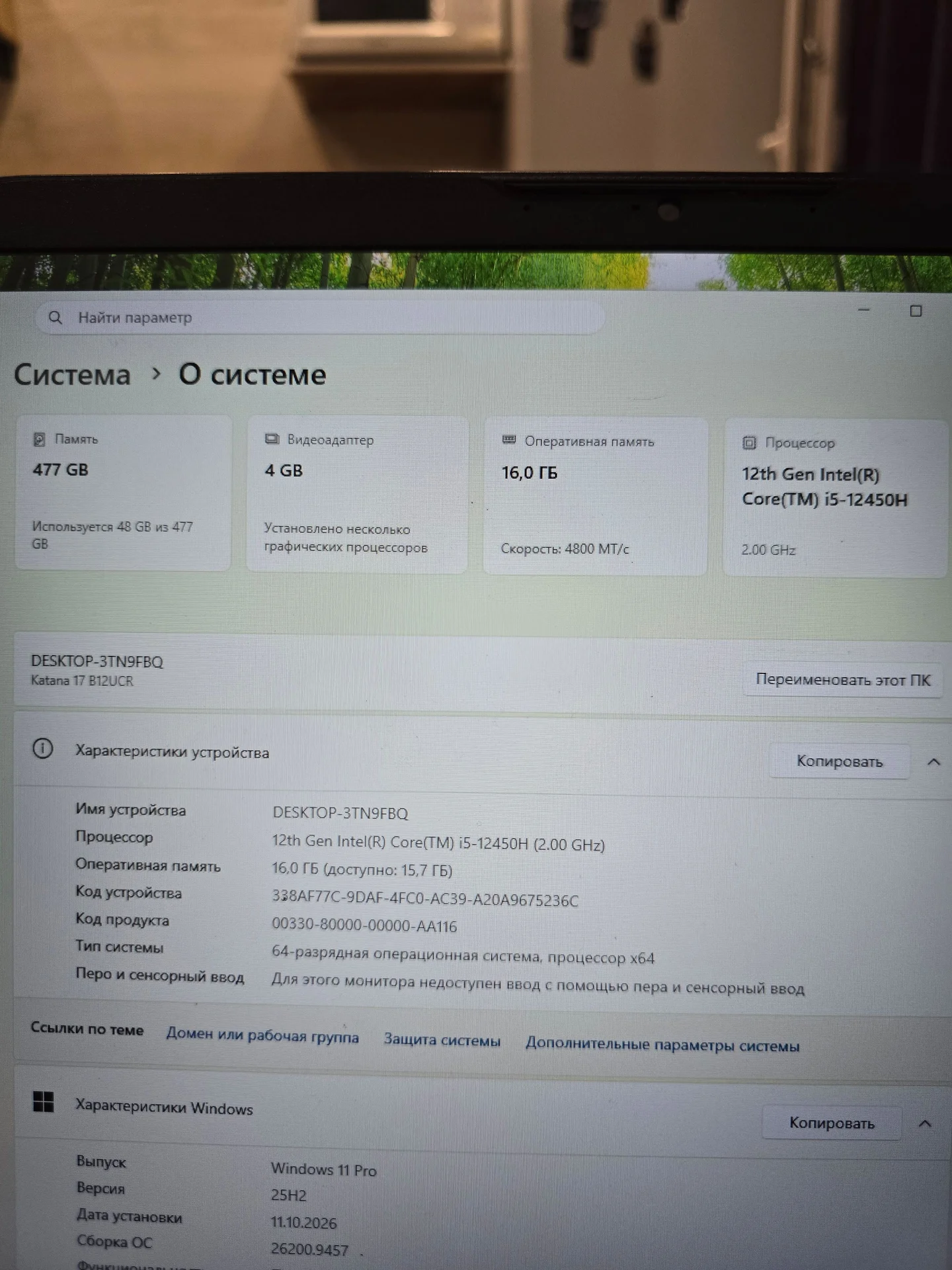
Task: Open Защита системы link
Action: [442, 1040]
